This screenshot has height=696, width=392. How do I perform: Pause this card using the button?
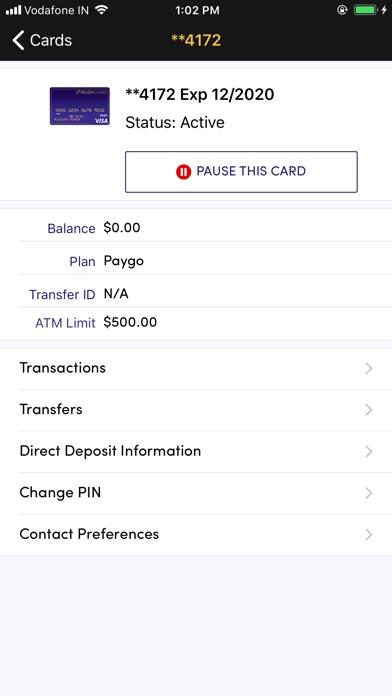click(241, 172)
